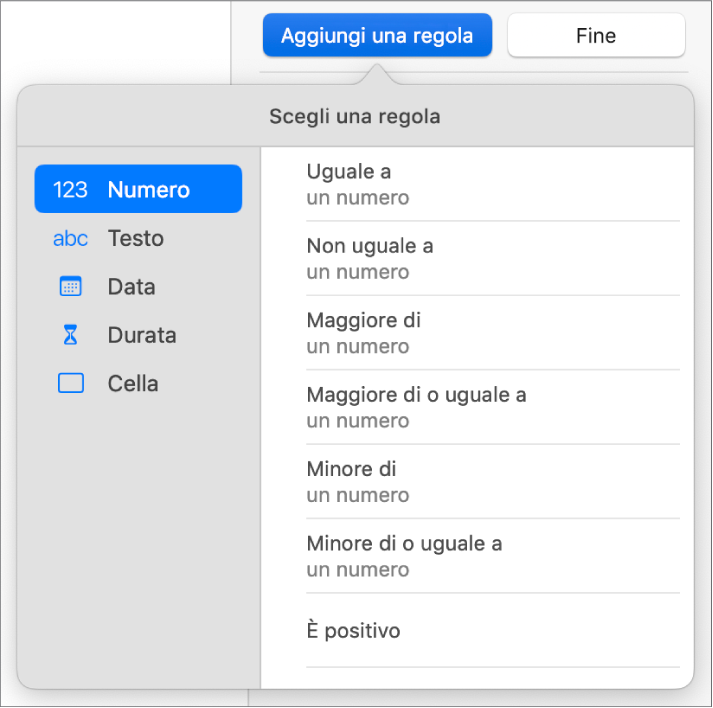Screen dimensions: 713x708
Task: Click Aggiungi una regola button
Action: tap(377, 35)
